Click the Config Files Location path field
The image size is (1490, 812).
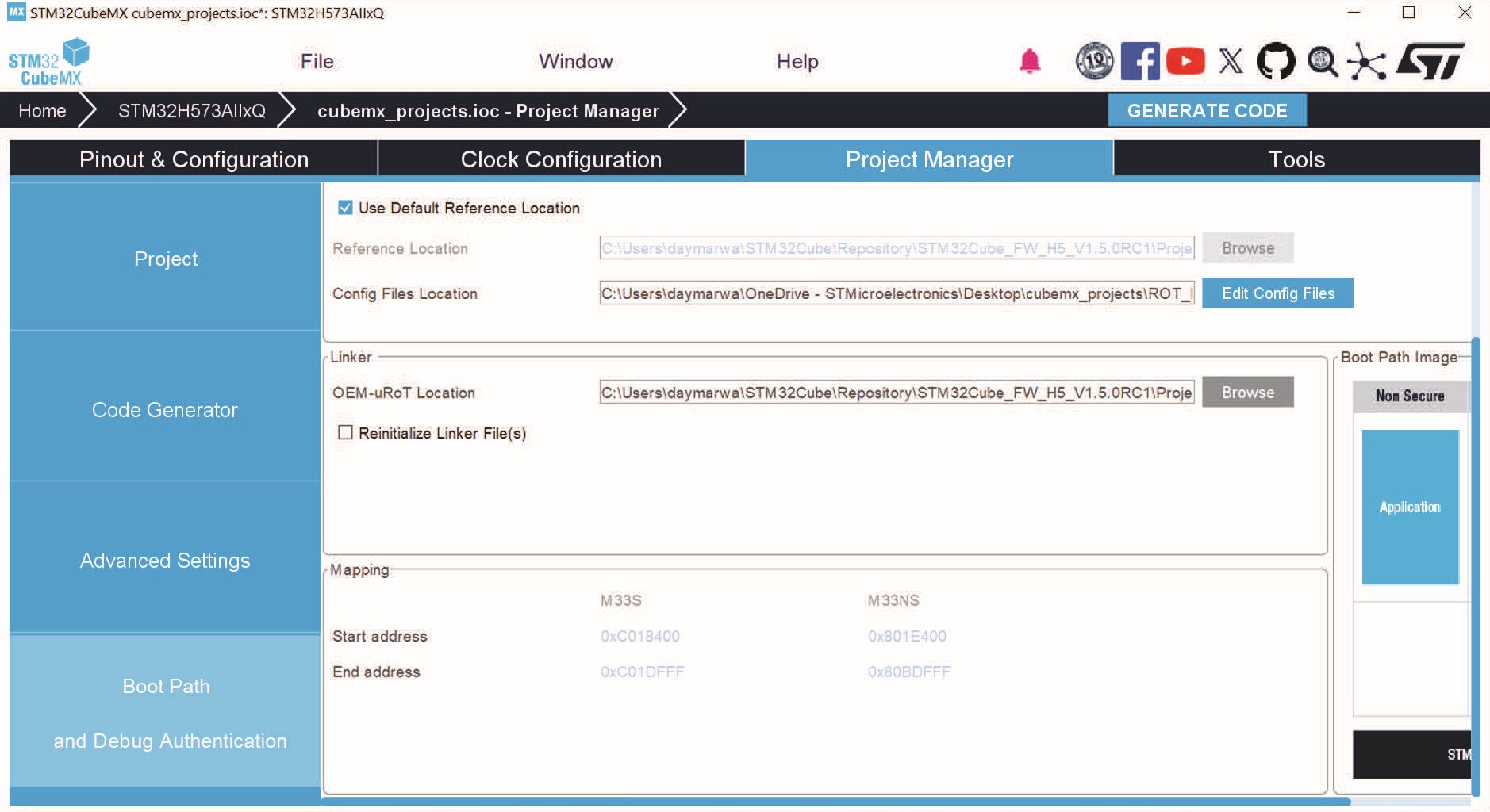[x=897, y=293]
